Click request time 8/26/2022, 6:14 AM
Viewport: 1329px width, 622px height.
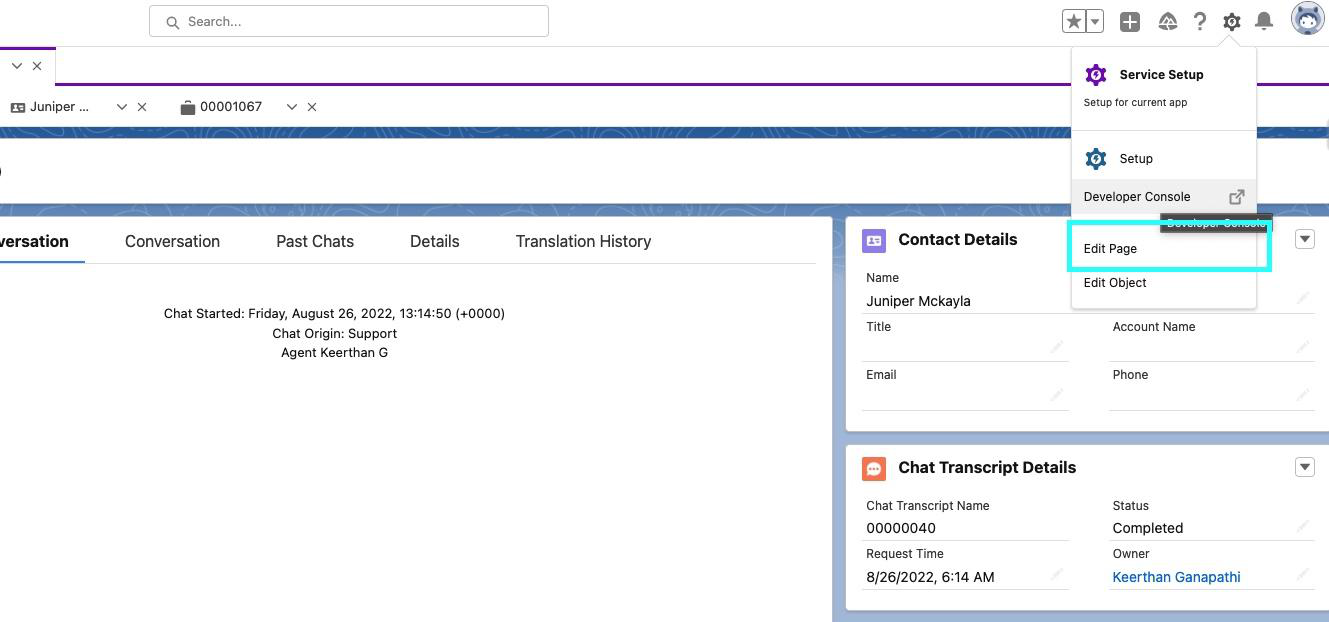coord(930,577)
